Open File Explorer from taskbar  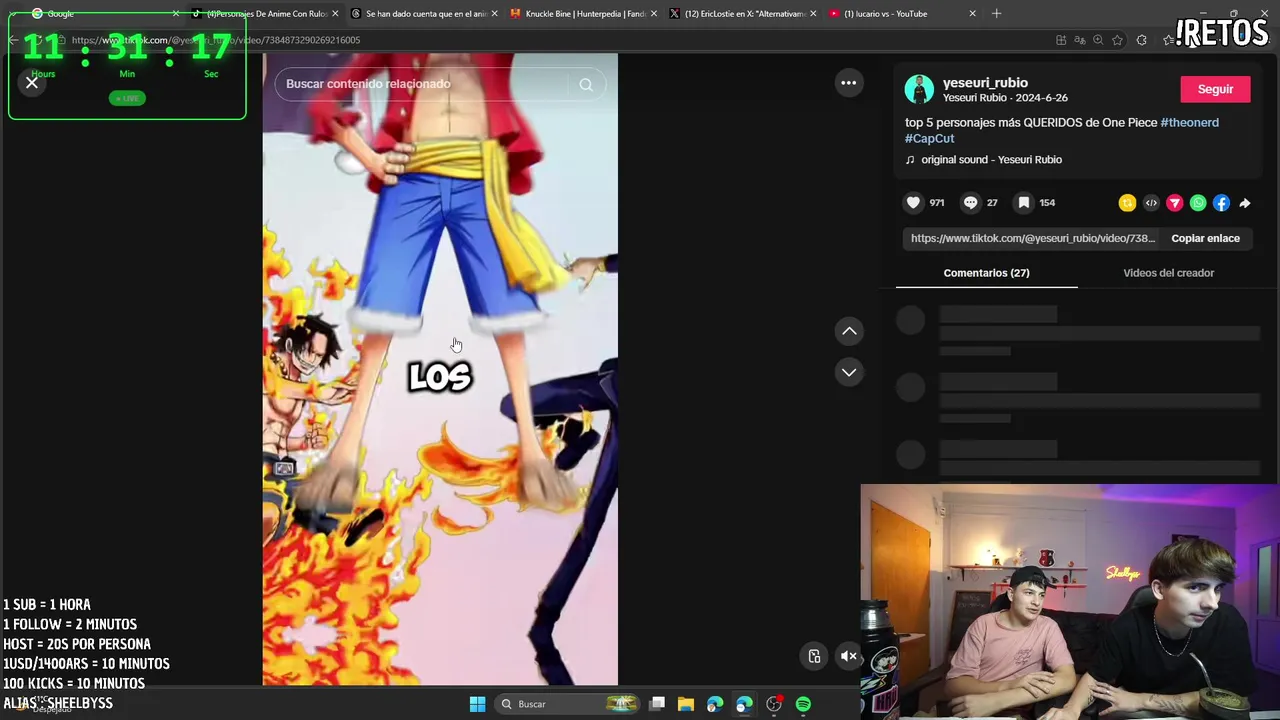pos(686,704)
